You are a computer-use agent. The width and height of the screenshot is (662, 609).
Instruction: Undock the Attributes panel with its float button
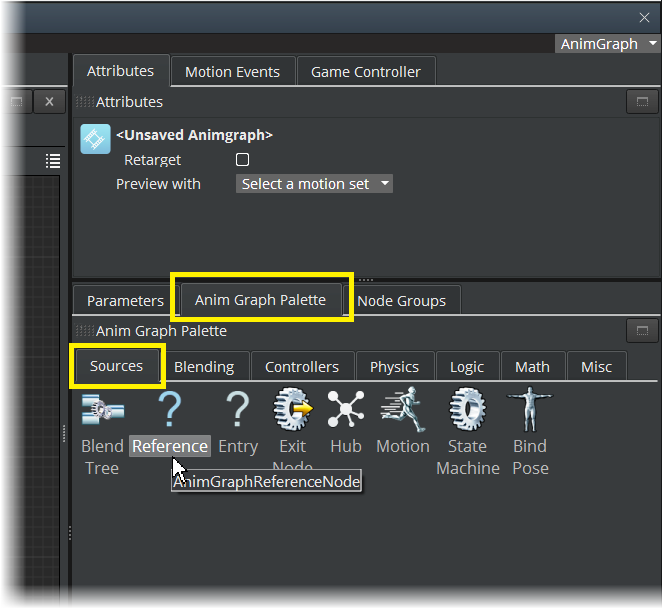click(640, 102)
